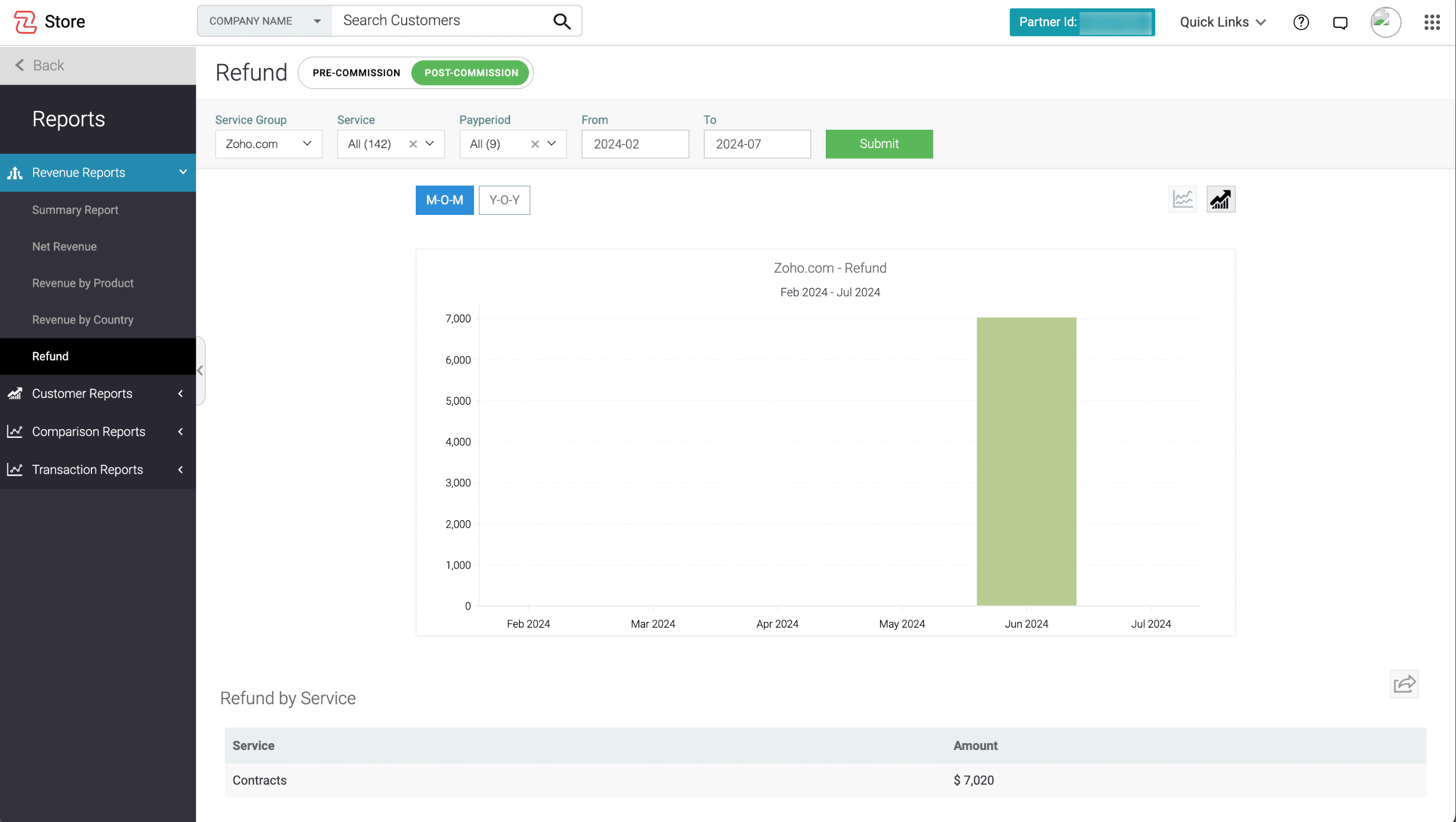Click the green Submit button
The height and width of the screenshot is (822, 1456).
879,144
